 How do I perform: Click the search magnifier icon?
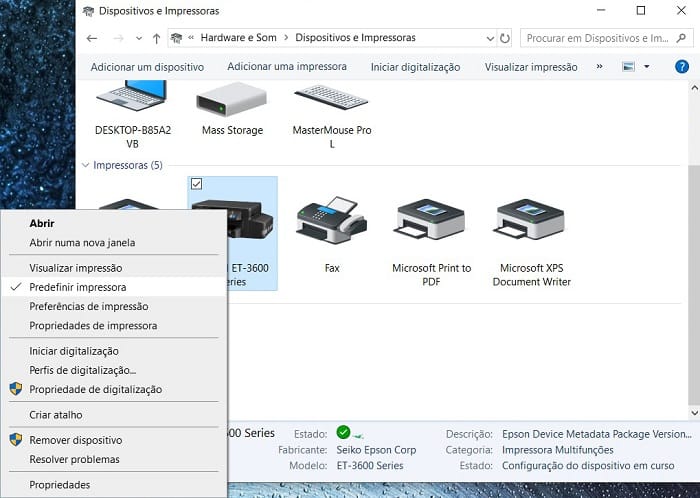click(681, 38)
